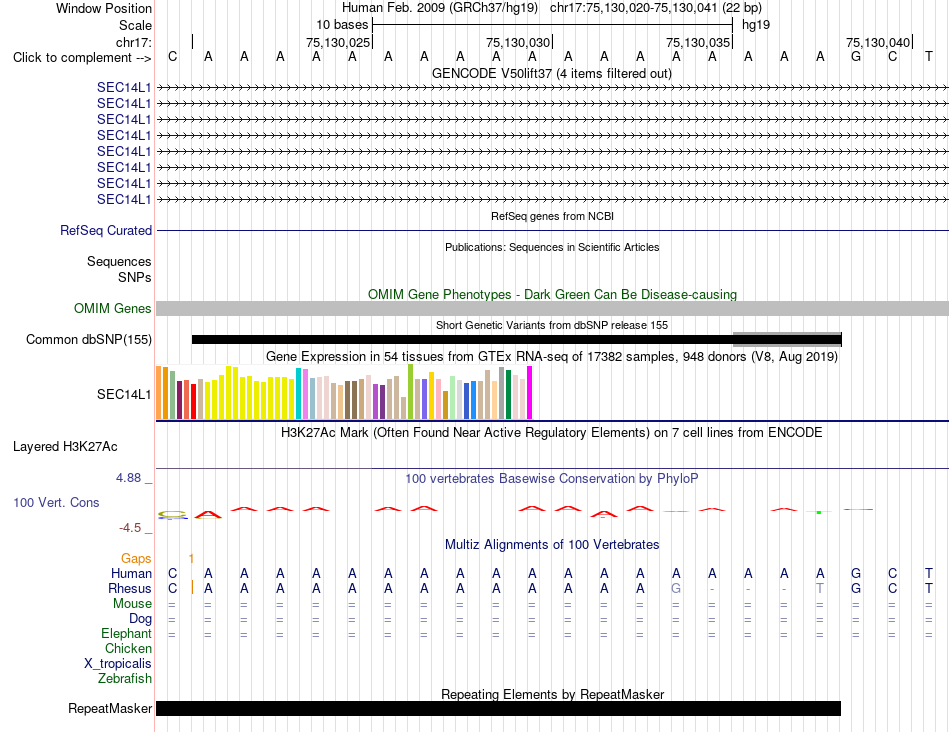This screenshot has height=732, width=950.
Task: Click the topmost SEC14L1 GENCODE transcript label
Action: (124, 87)
